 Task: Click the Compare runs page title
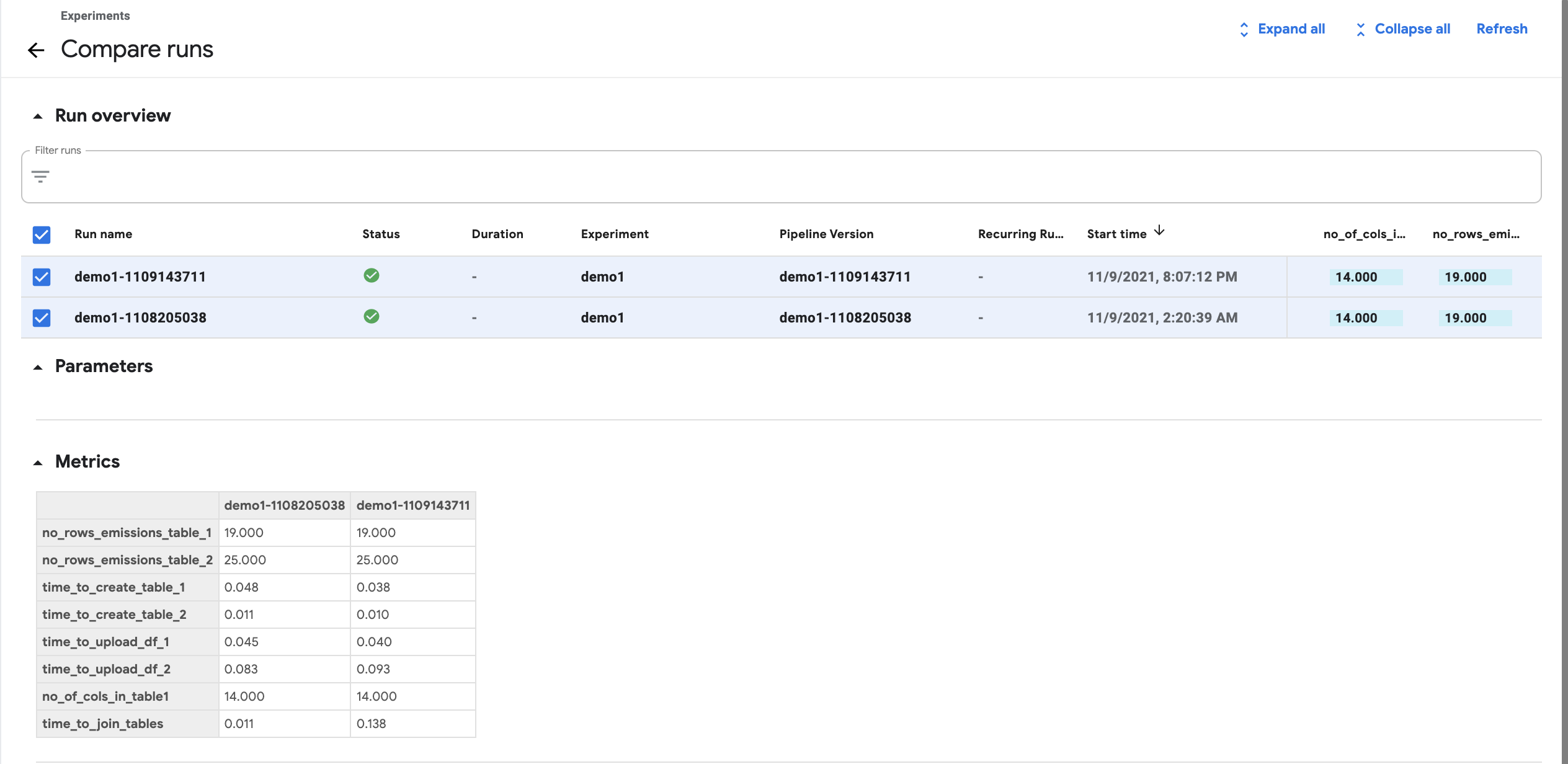pos(137,50)
